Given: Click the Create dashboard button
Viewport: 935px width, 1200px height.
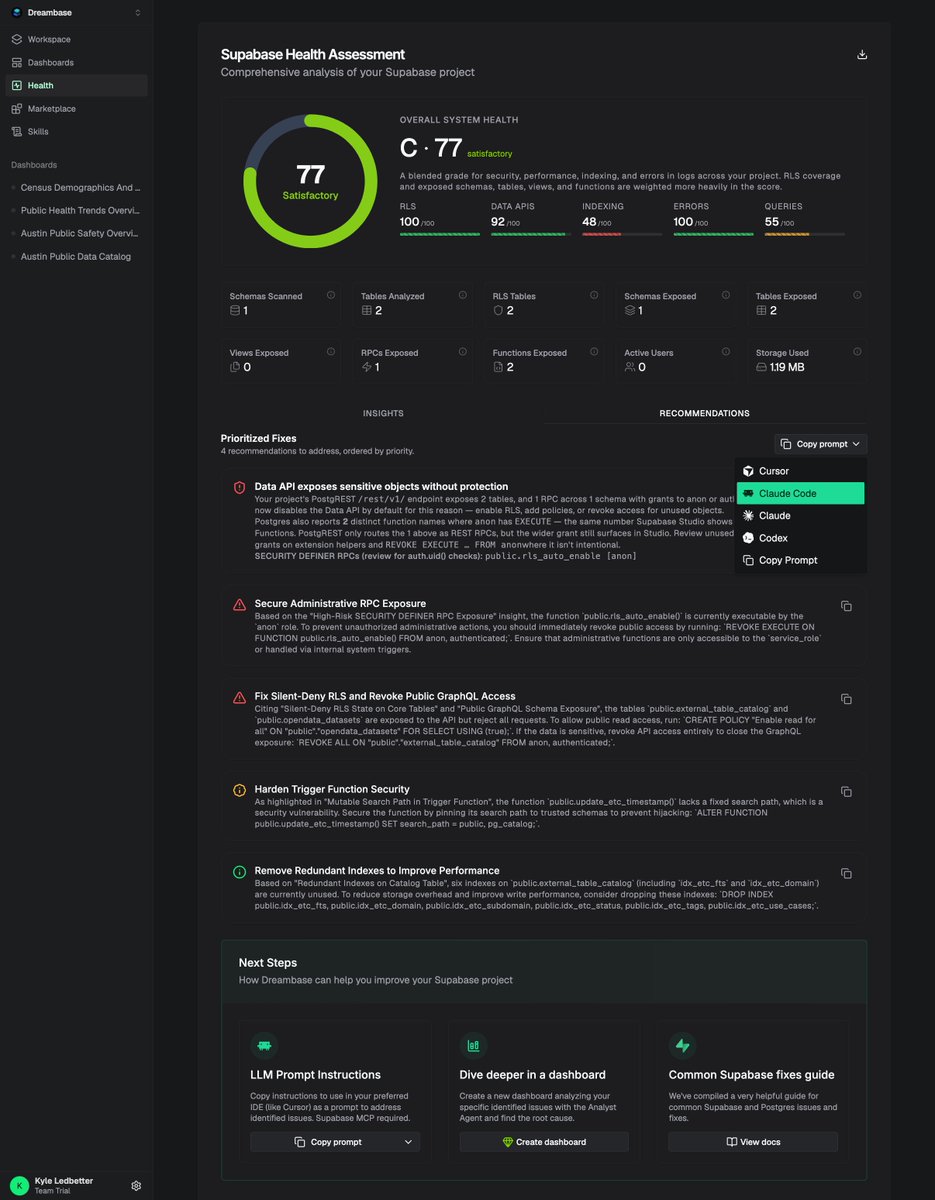Looking at the screenshot, I should pyautogui.click(x=544, y=1141).
